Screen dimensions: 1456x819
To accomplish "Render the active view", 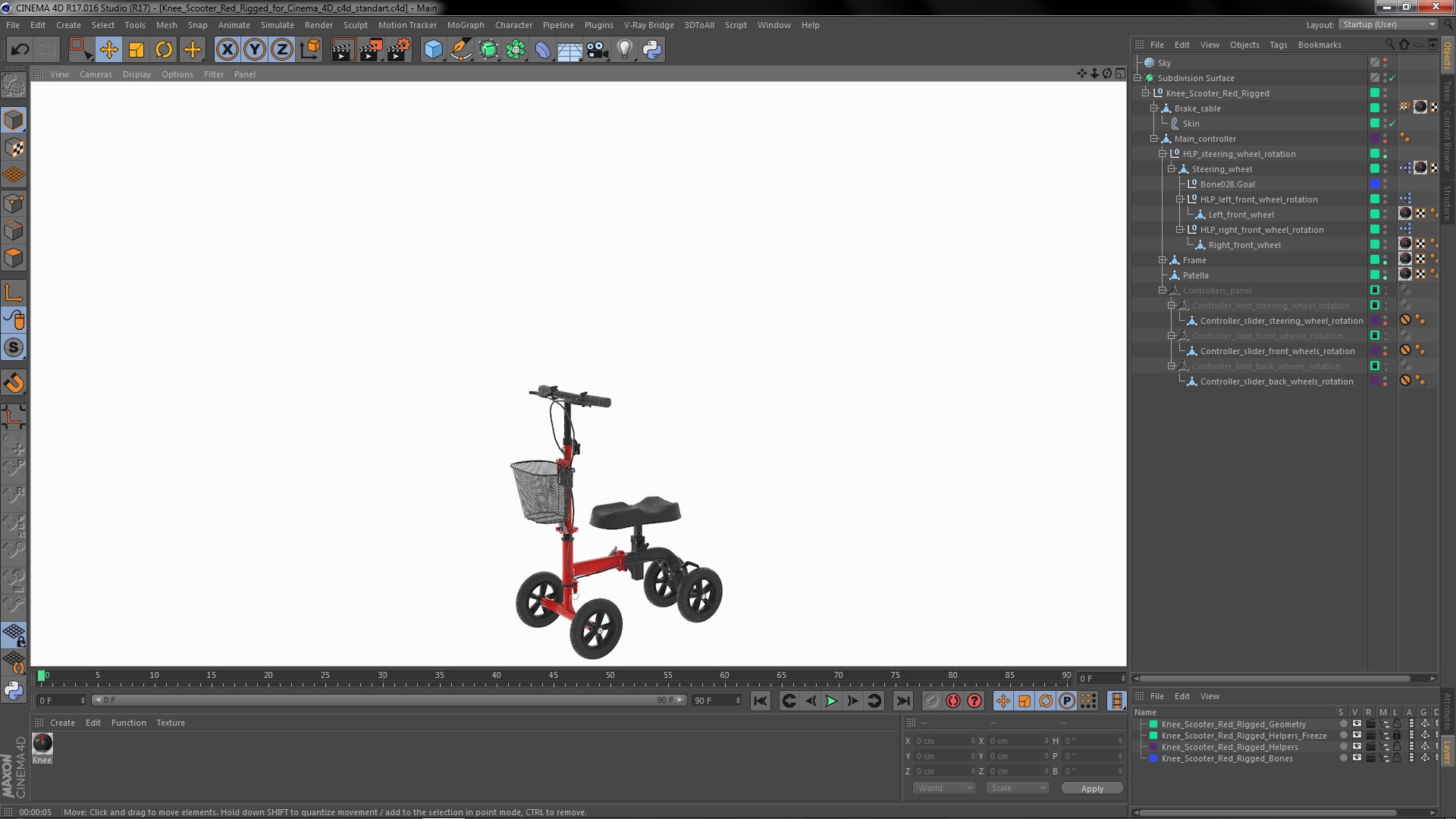I will 342,50.
